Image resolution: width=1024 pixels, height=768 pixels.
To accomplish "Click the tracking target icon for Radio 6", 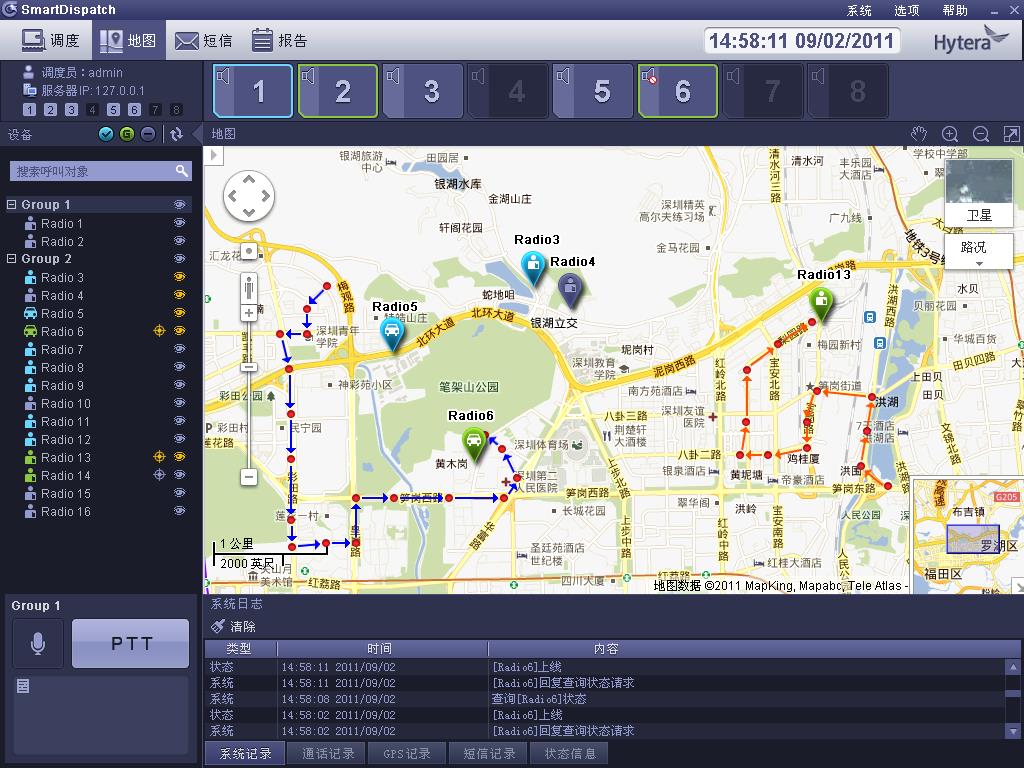I will point(159,330).
